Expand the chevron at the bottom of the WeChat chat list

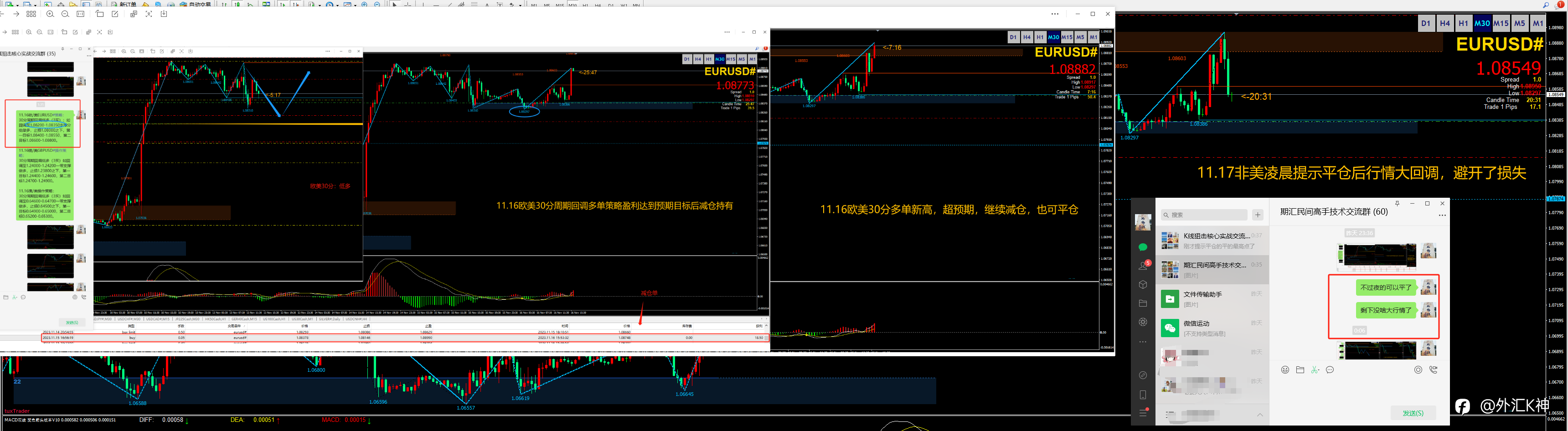coord(1260,415)
